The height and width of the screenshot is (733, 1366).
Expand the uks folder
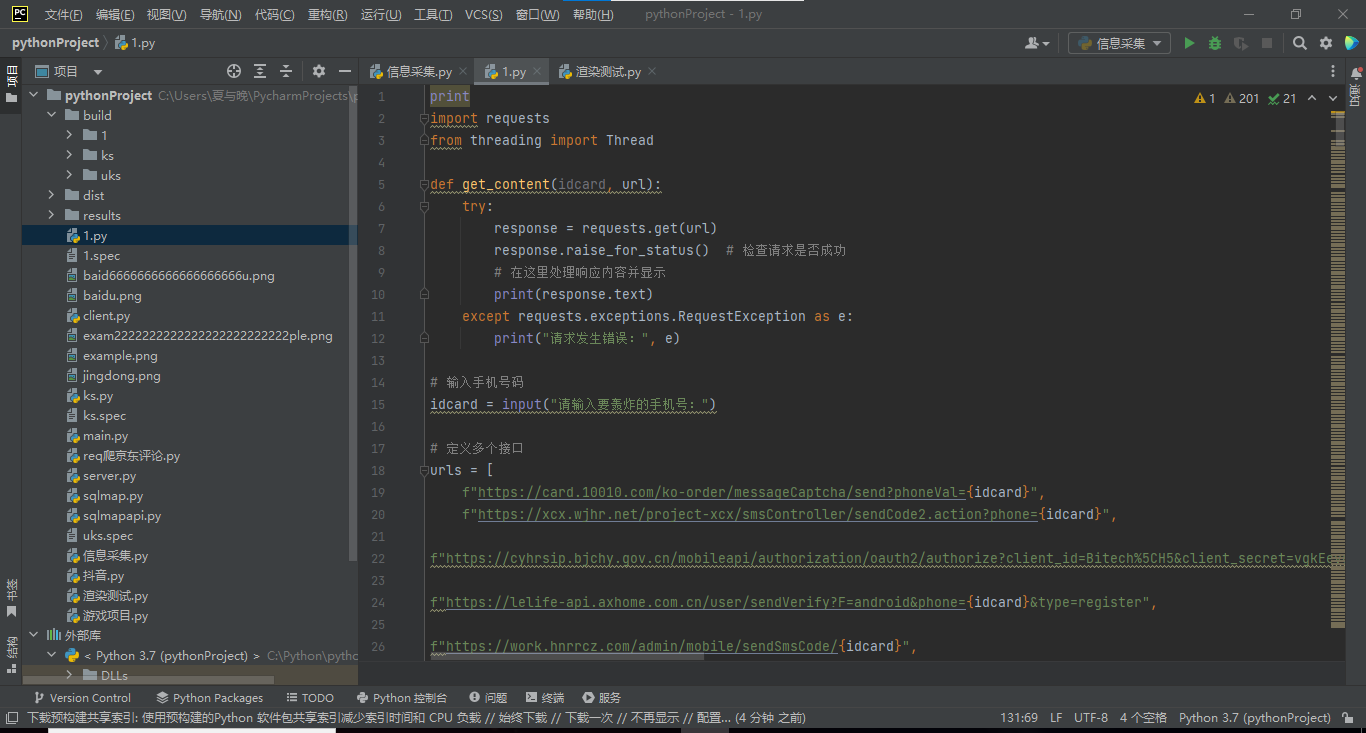(x=69, y=175)
